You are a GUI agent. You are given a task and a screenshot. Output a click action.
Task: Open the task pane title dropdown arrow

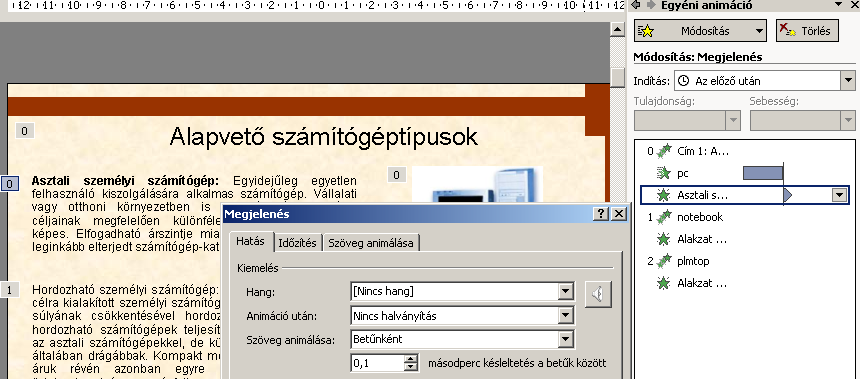point(838,5)
